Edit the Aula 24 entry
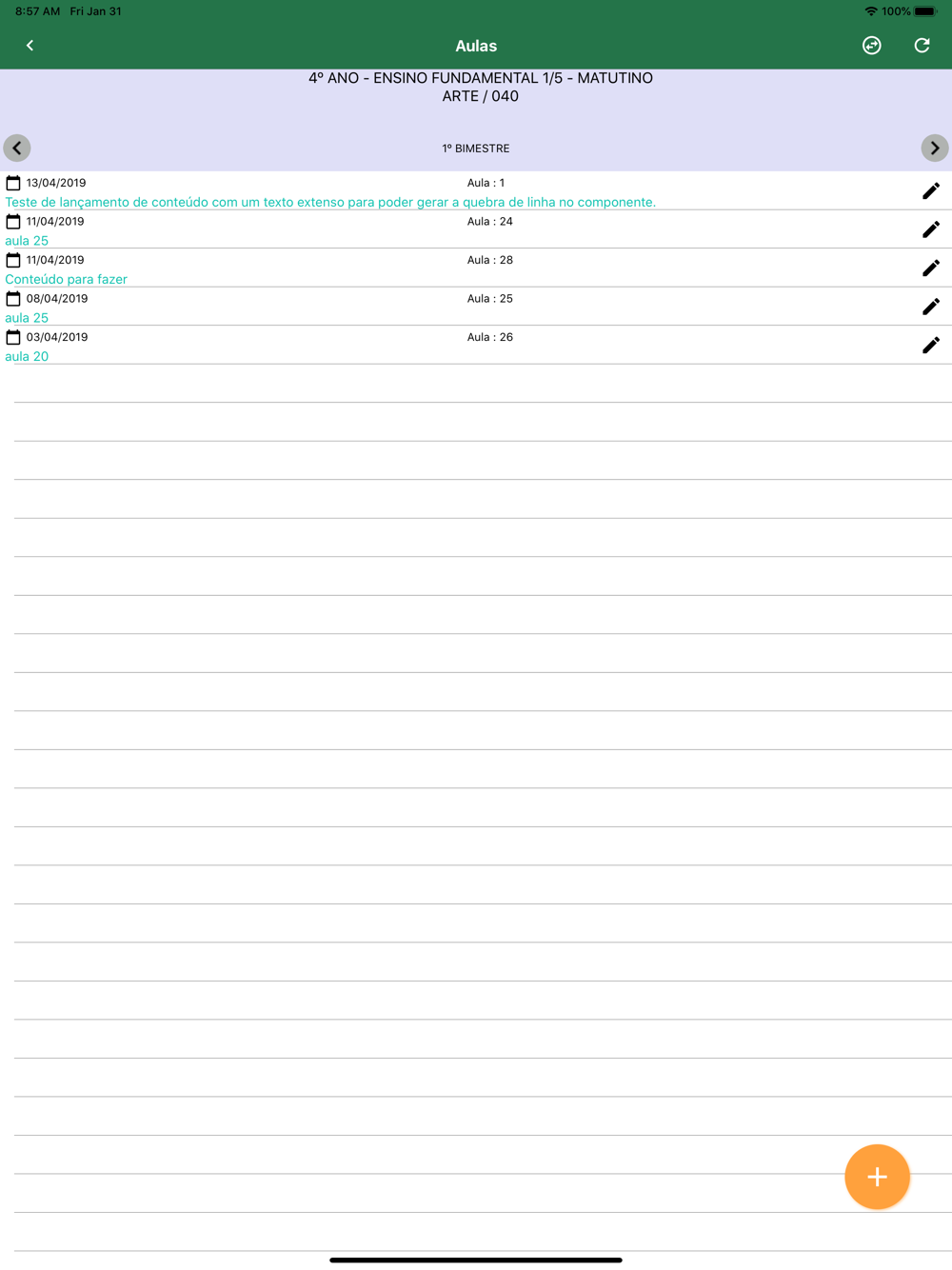The width and height of the screenshot is (952, 1270). click(x=931, y=229)
